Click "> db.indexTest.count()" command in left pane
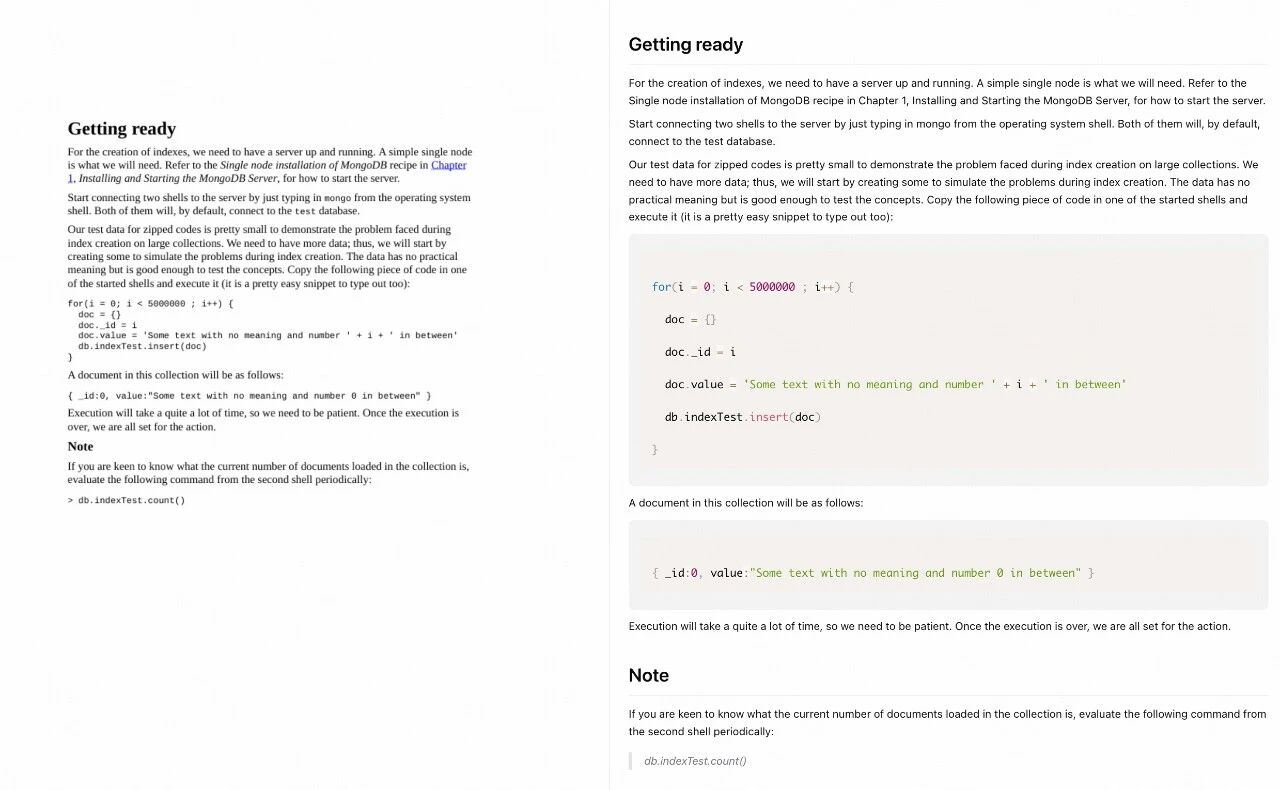The image size is (1280, 790). coord(126,500)
